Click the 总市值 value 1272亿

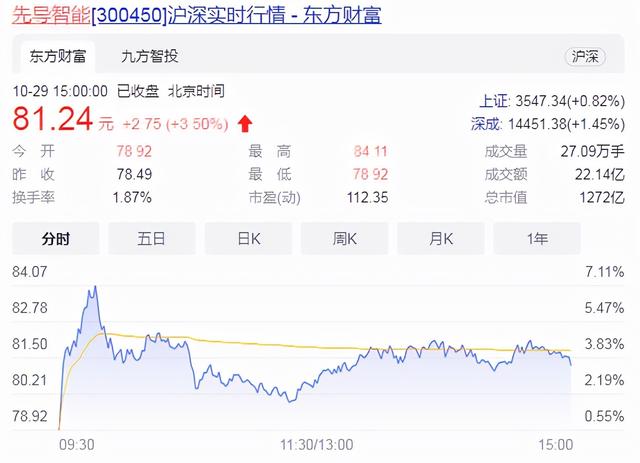(x=602, y=198)
